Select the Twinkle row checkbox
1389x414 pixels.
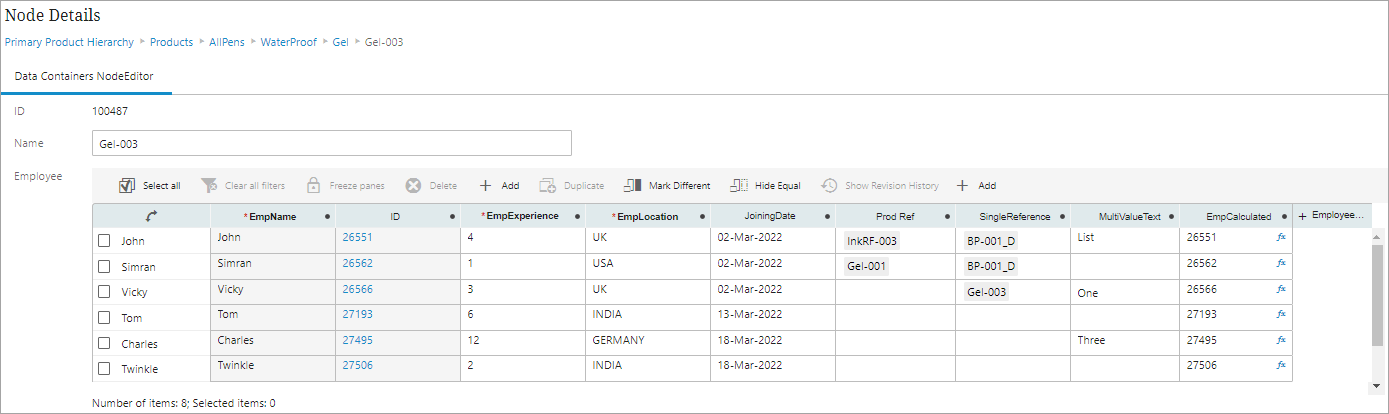tap(104, 369)
